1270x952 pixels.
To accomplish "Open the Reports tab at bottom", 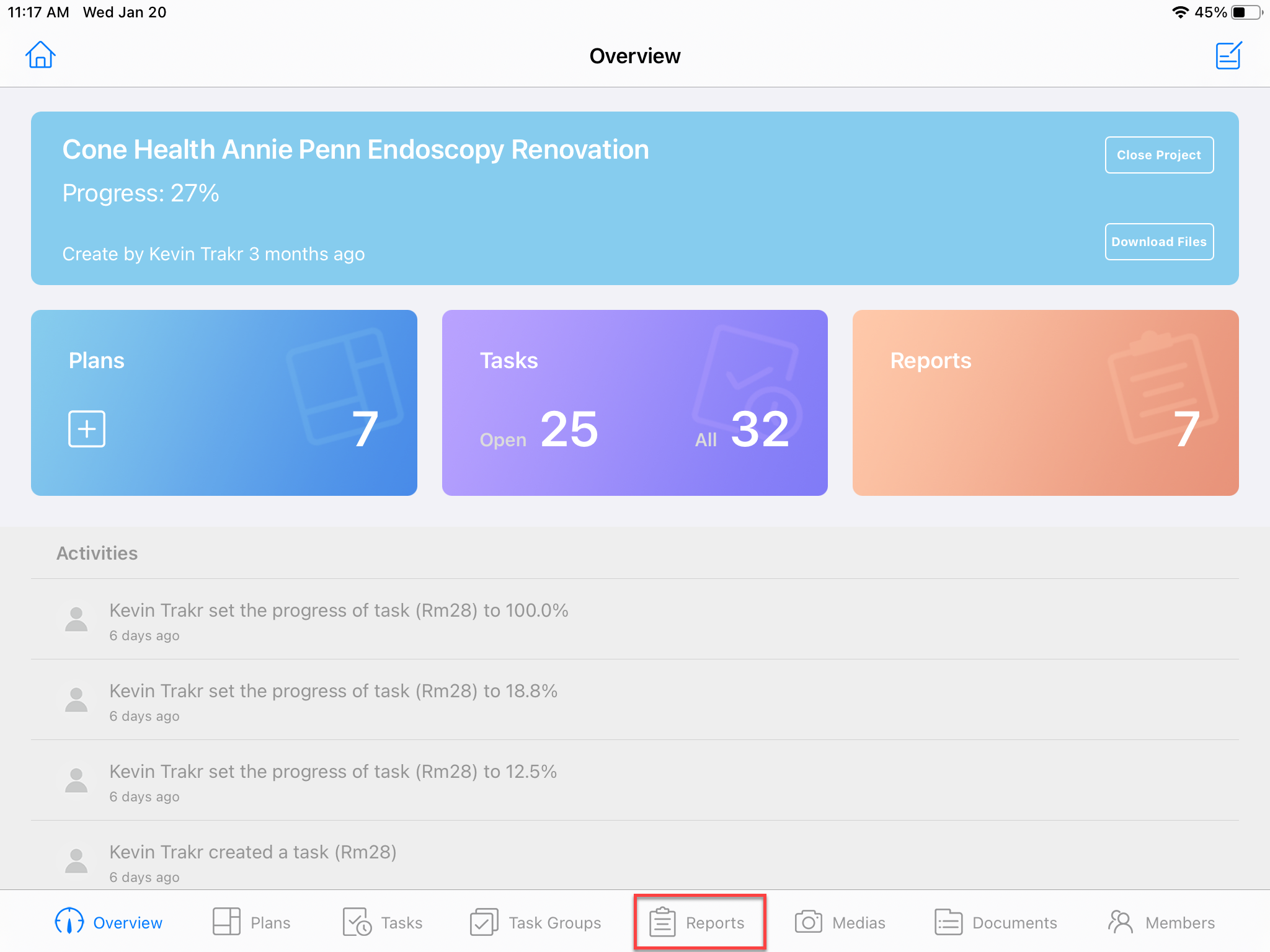I will 699,922.
